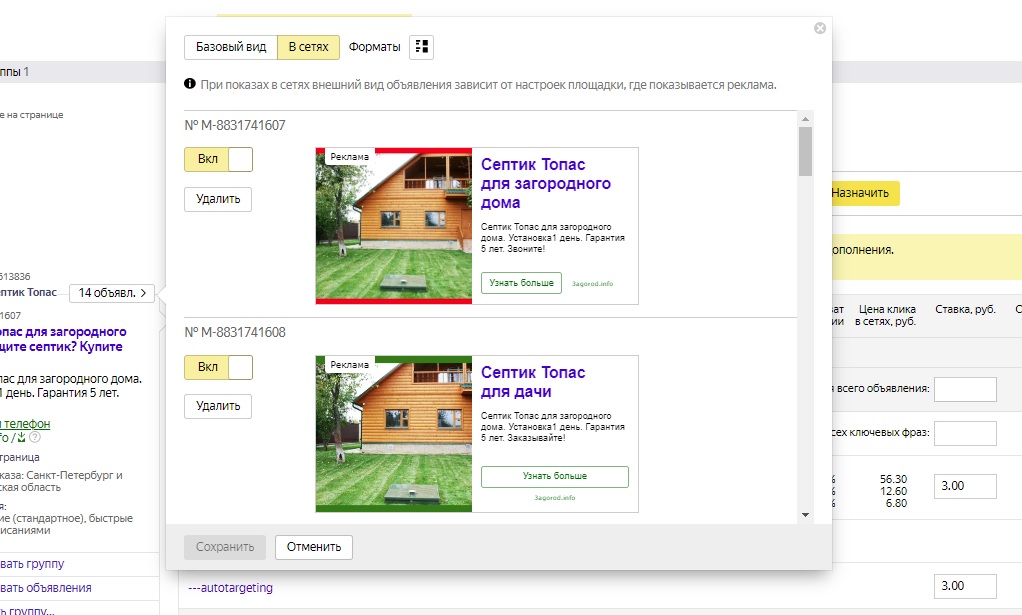This screenshot has width=1022, height=615.
Task: Click the autotargeting bid input field
Action: 964,586
